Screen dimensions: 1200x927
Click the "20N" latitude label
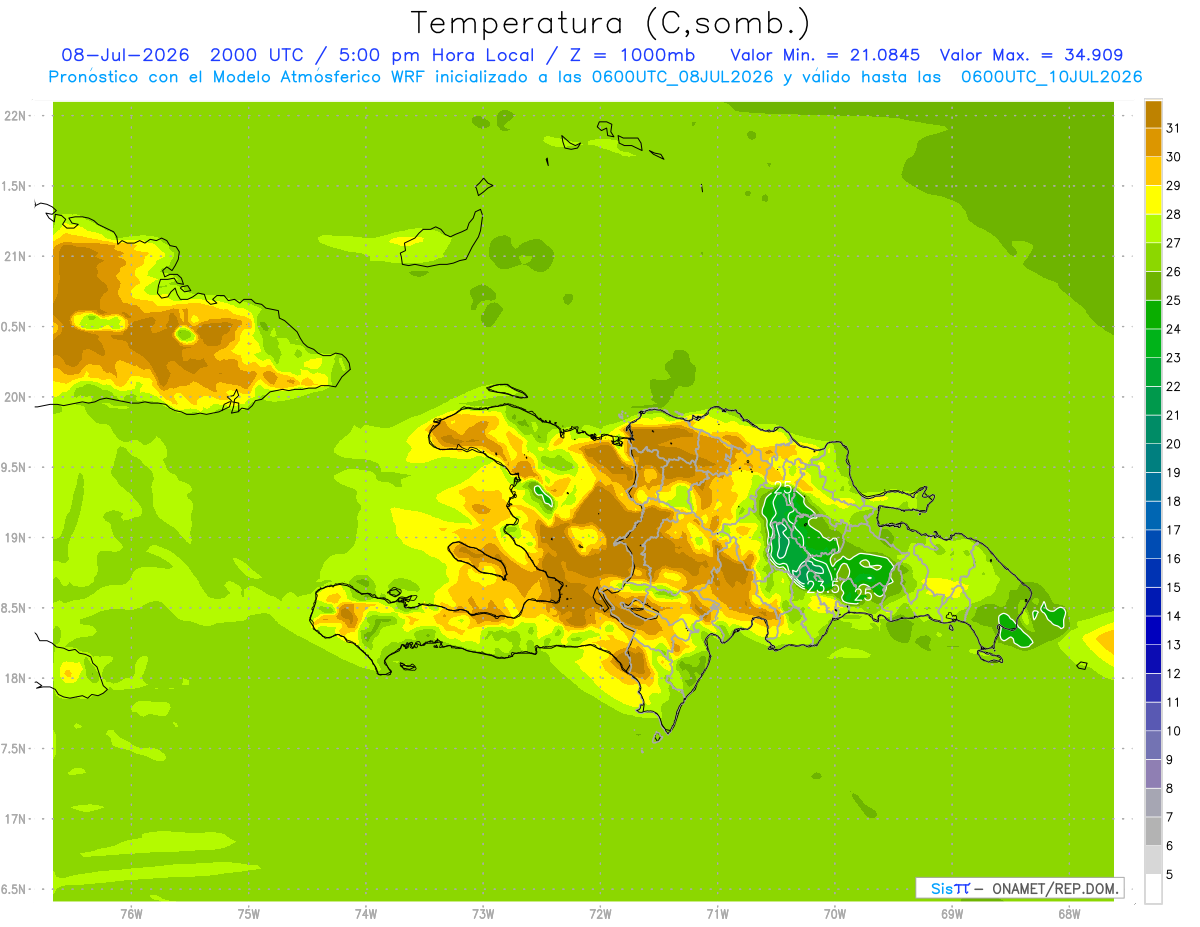[x=14, y=397]
